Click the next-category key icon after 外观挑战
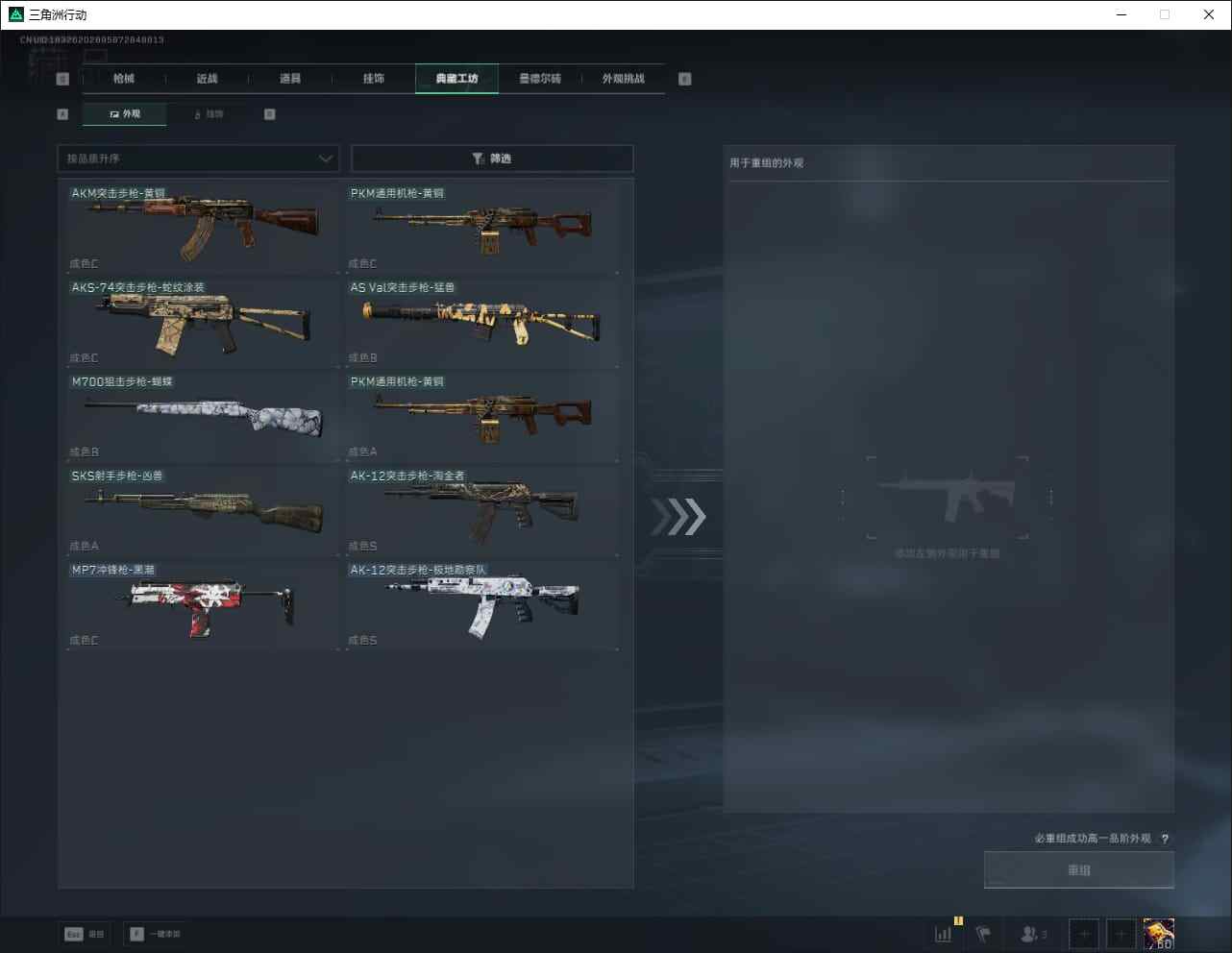The width and height of the screenshot is (1232, 953). (x=684, y=79)
